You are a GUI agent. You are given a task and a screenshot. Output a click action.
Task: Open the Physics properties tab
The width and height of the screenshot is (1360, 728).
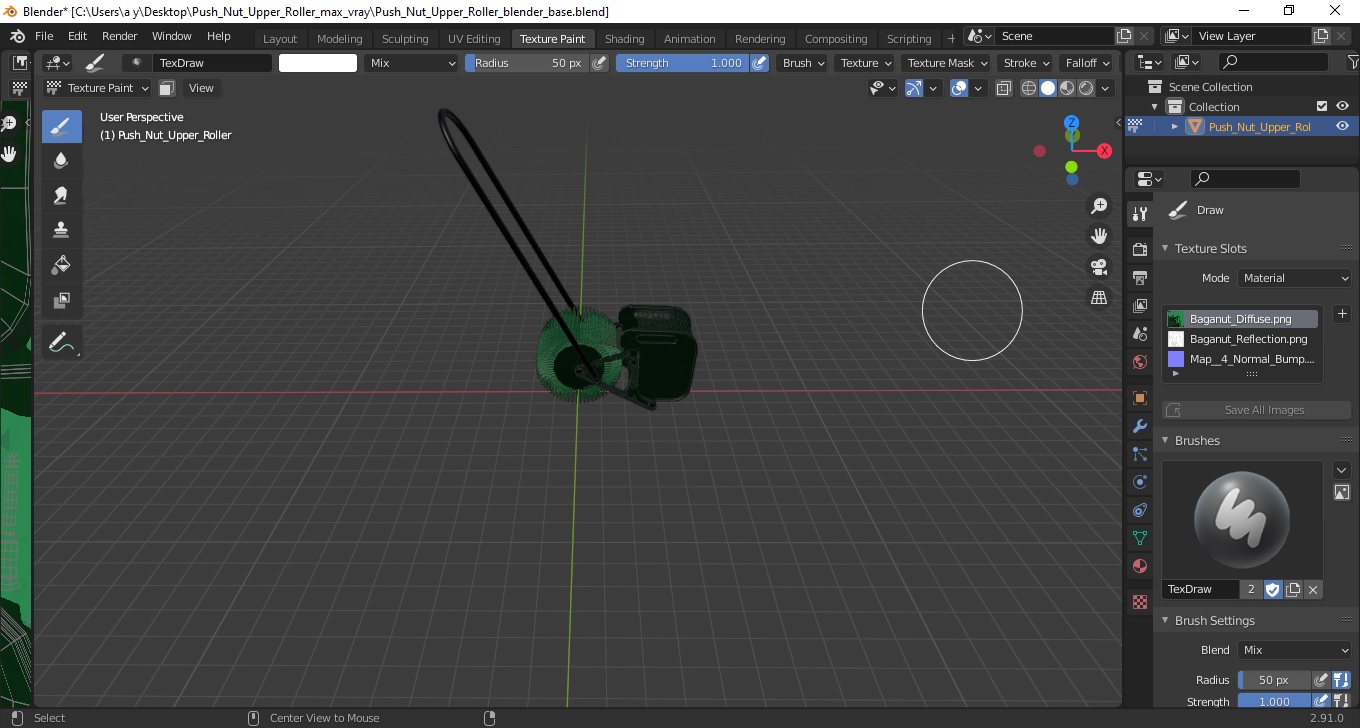(1139, 482)
